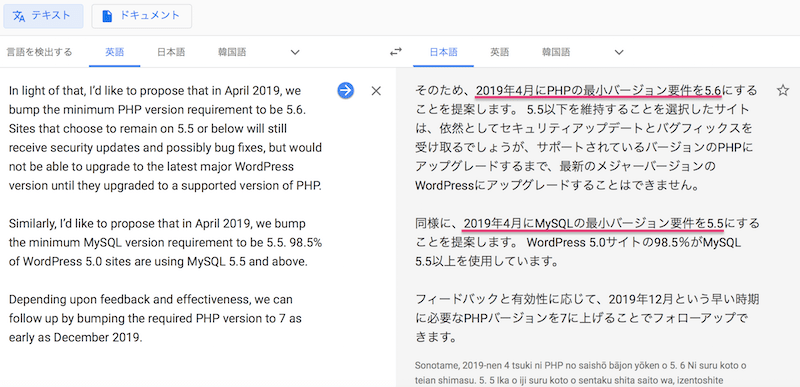Swap source and target languages

[x=395, y=52]
